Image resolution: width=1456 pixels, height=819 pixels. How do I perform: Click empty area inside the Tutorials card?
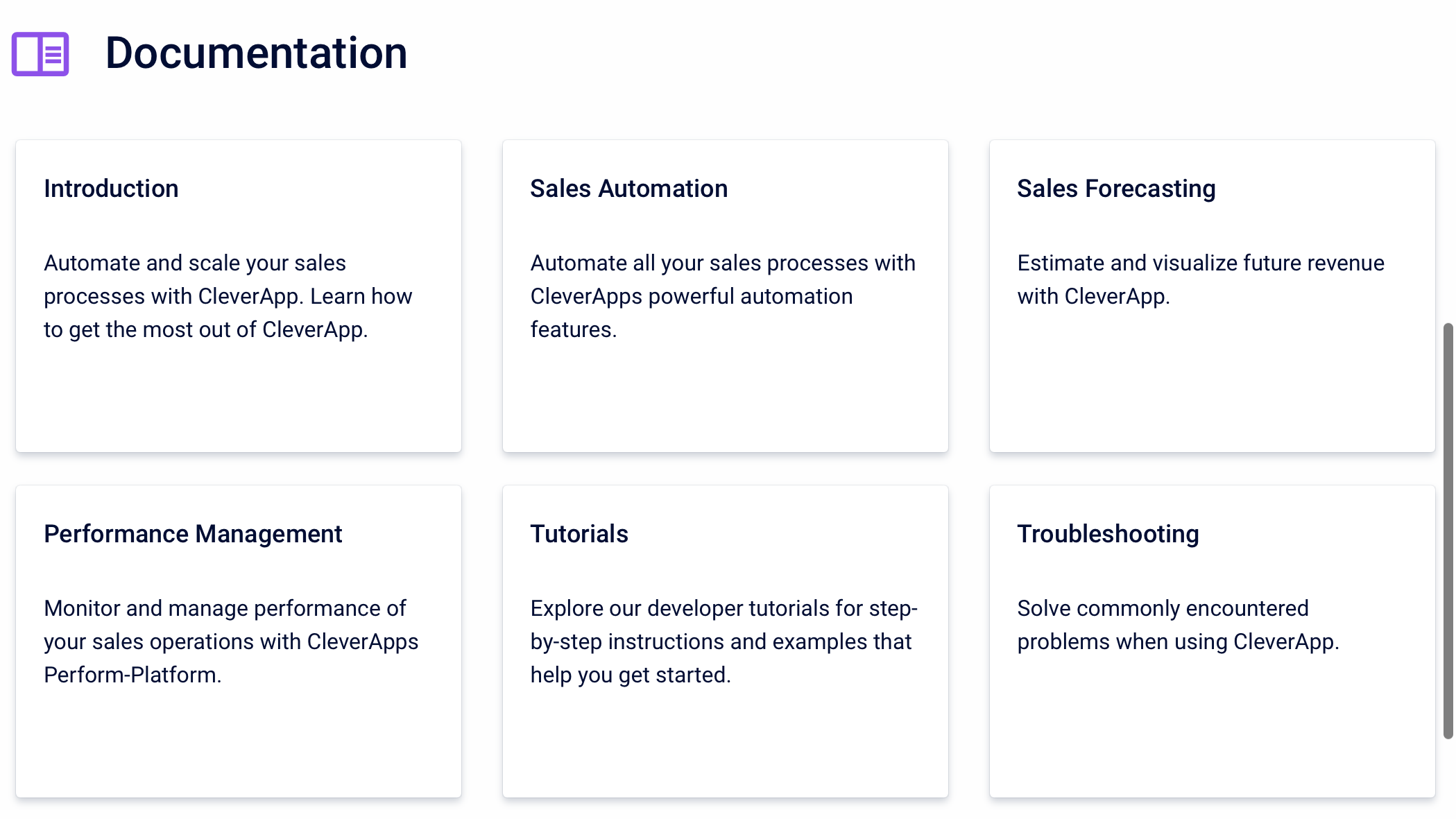(x=725, y=745)
